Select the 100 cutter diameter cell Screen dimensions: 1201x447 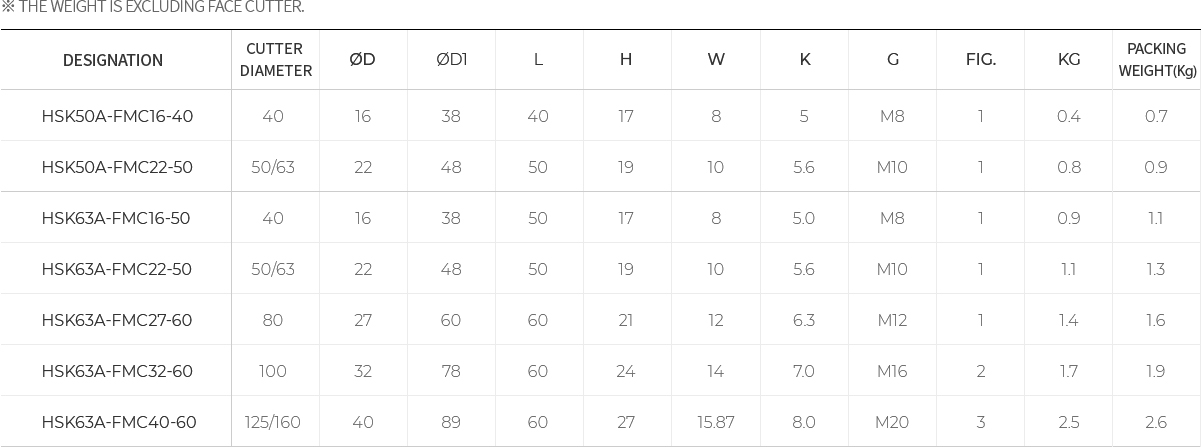pos(272,372)
